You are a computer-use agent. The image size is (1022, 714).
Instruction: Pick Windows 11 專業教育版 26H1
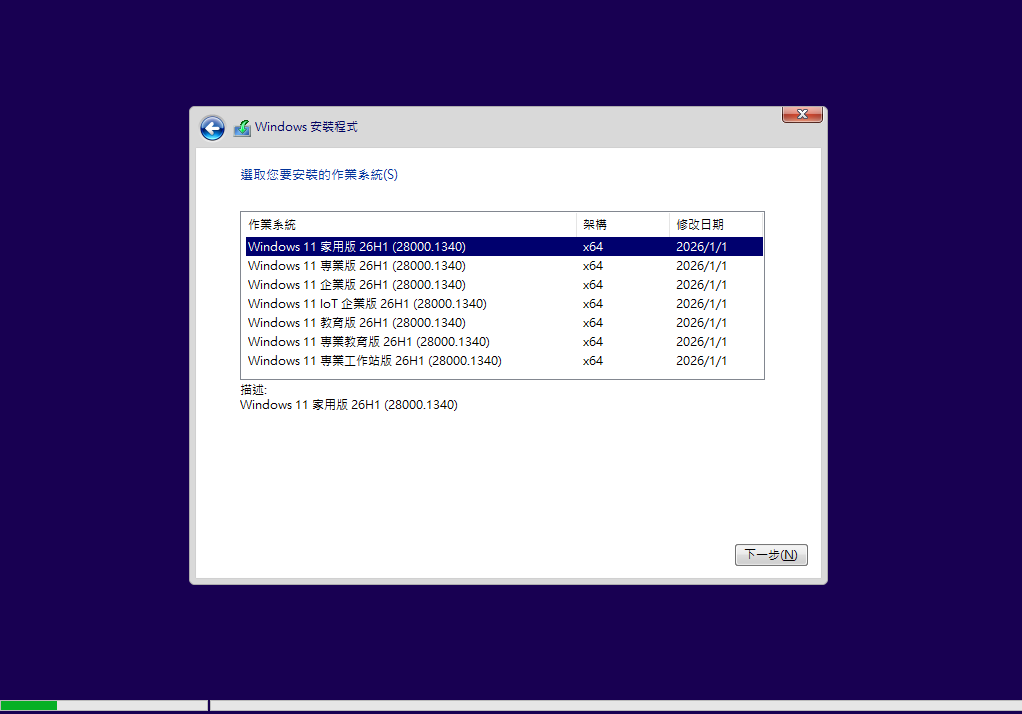click(504, 341)
